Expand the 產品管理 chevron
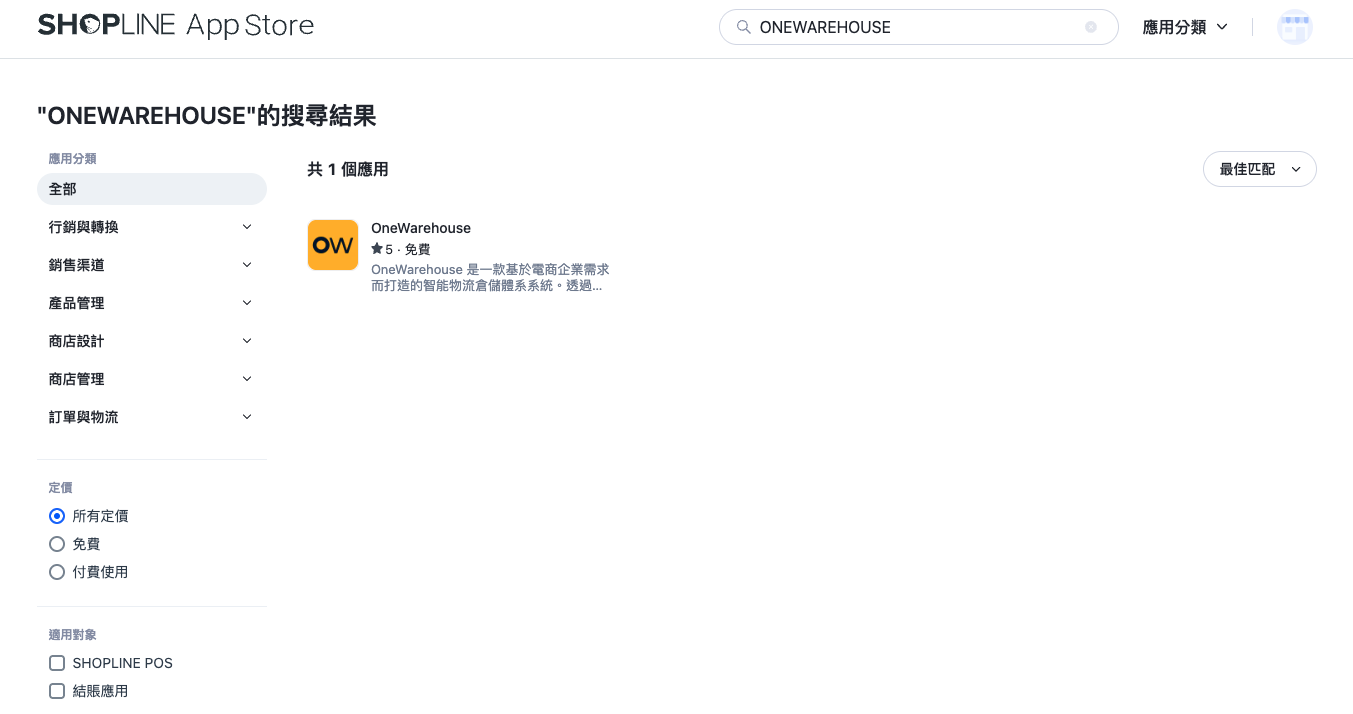 click(247, 303)
